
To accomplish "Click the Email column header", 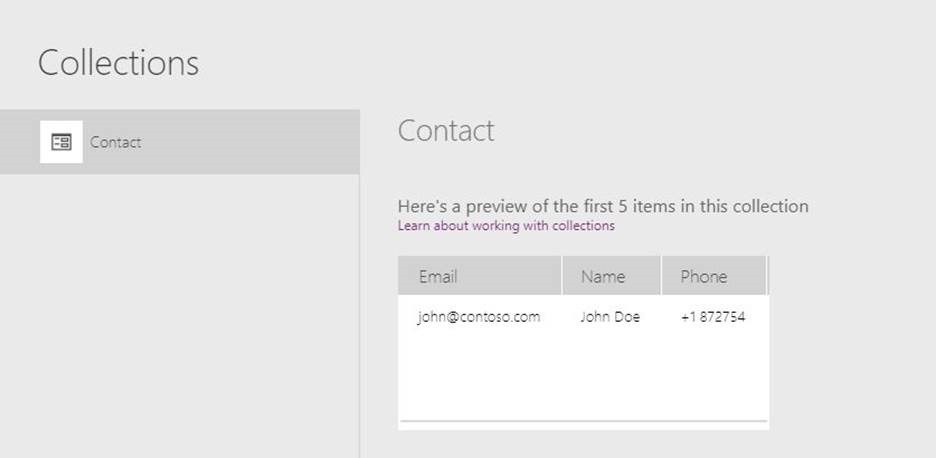I will (x=438, y=277).
